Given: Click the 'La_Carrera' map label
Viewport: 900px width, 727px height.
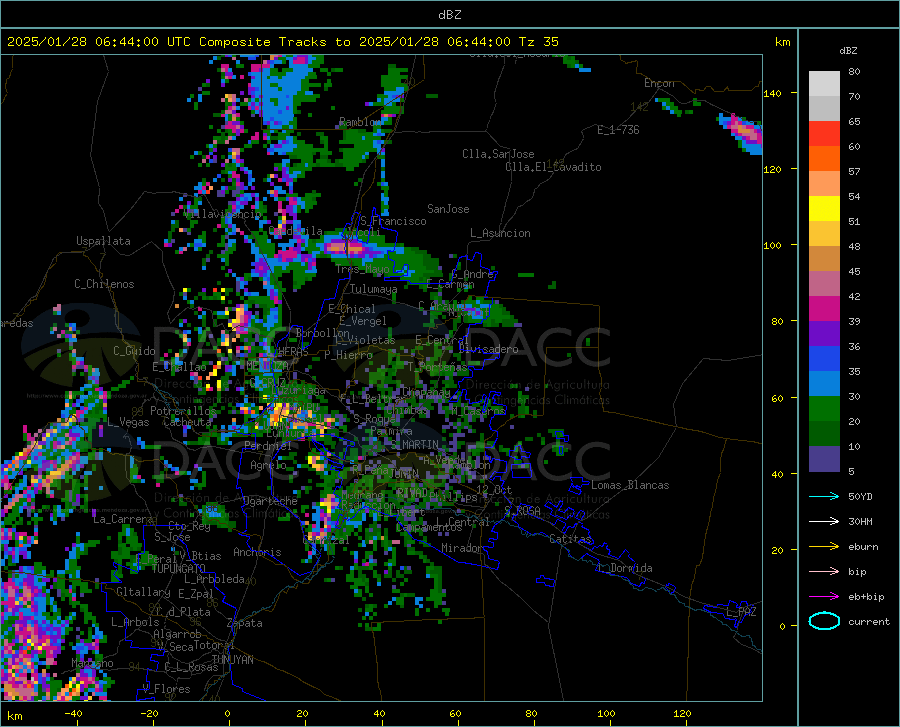Looking at the screenshot, I should click(x=123, y=519).
